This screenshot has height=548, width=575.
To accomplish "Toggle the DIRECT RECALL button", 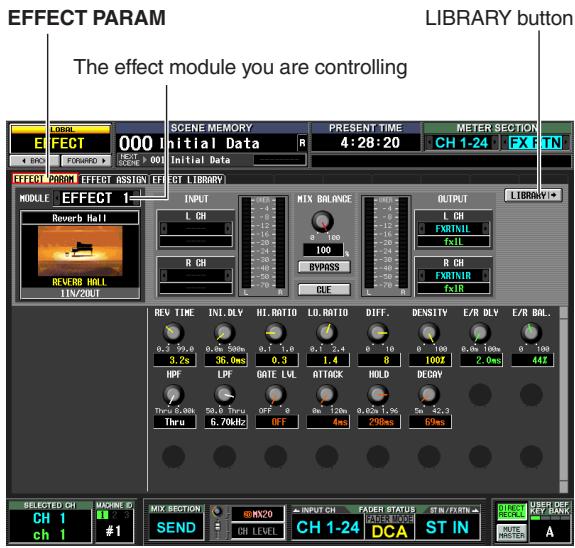I will (x=512, y=511).
